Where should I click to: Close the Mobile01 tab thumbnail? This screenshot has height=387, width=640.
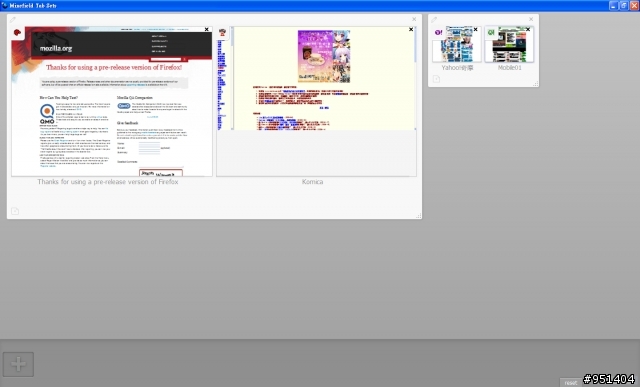click(528, 29)
